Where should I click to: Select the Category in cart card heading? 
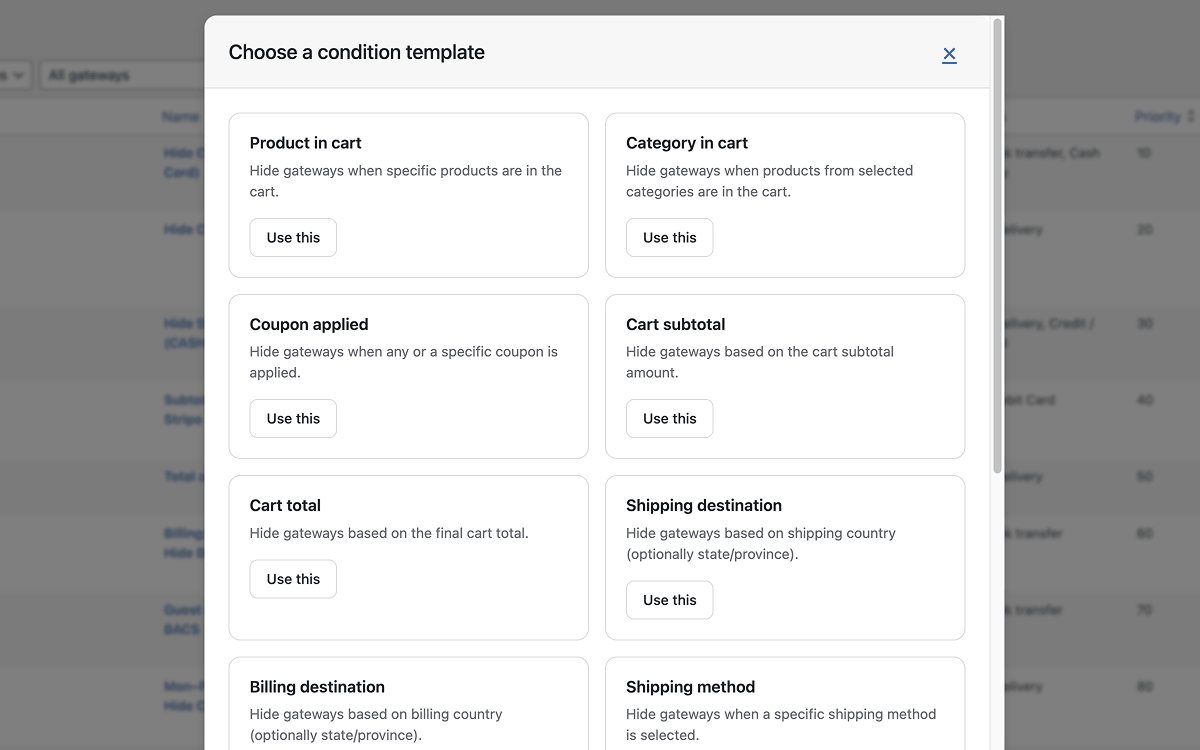coord(686,143)
